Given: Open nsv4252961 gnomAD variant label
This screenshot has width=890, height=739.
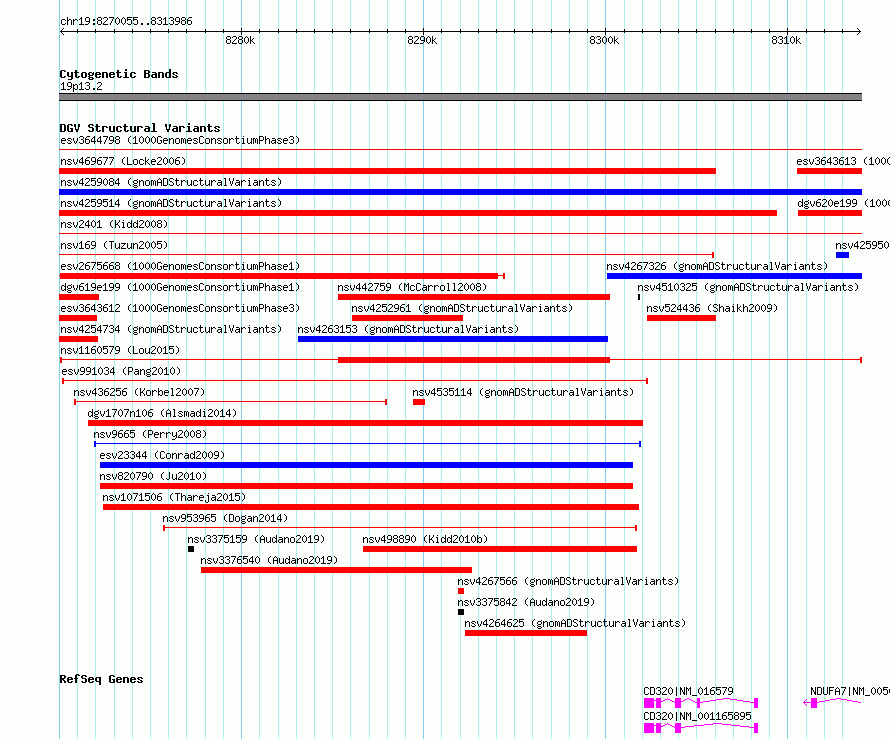Looking at the screenshot, I should pos(462,308).
